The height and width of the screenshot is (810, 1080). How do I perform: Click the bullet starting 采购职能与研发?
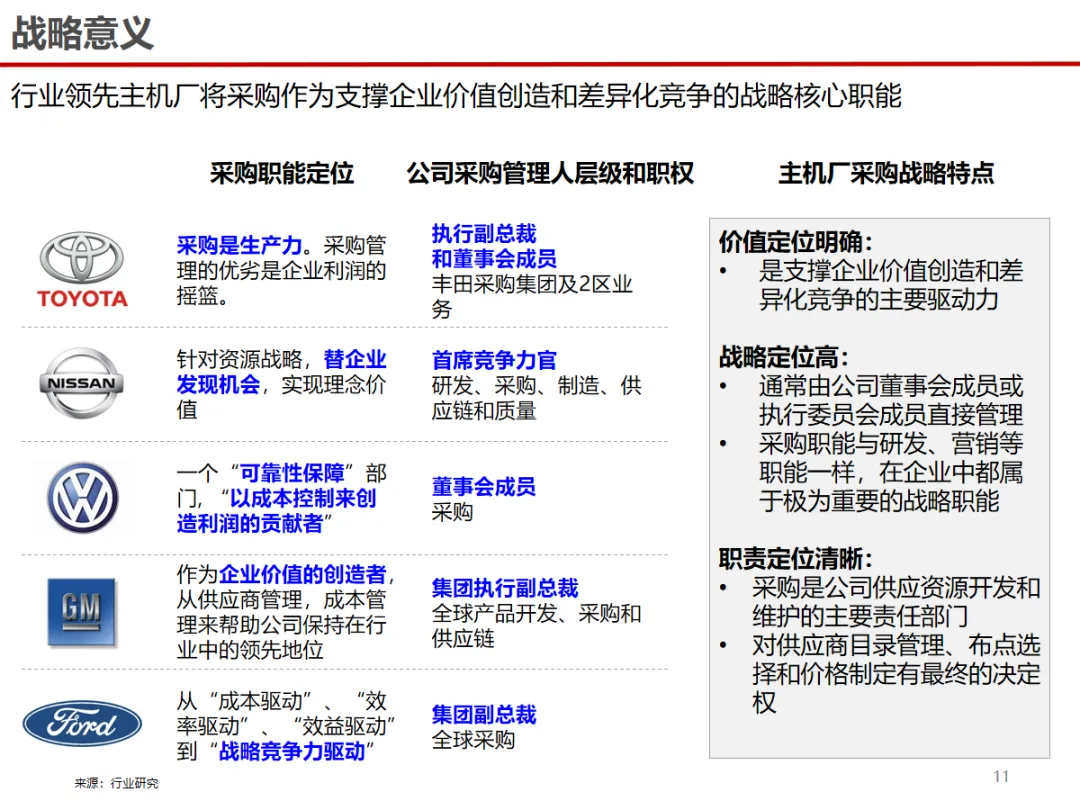tap(891, 472)
